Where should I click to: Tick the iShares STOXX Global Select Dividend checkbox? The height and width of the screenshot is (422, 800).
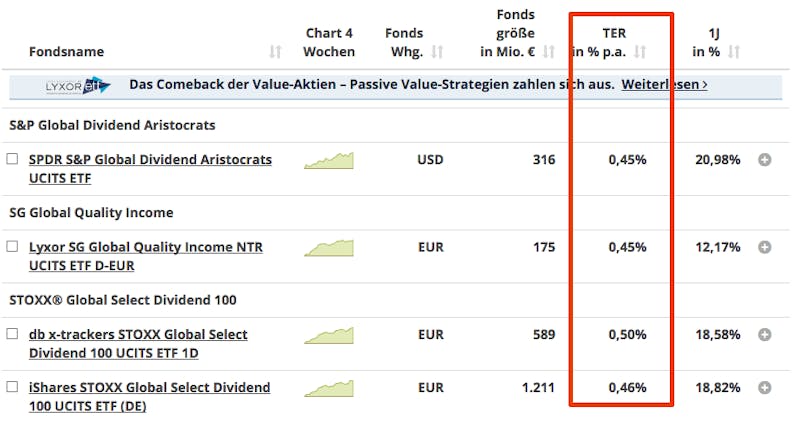pos(12,387)
